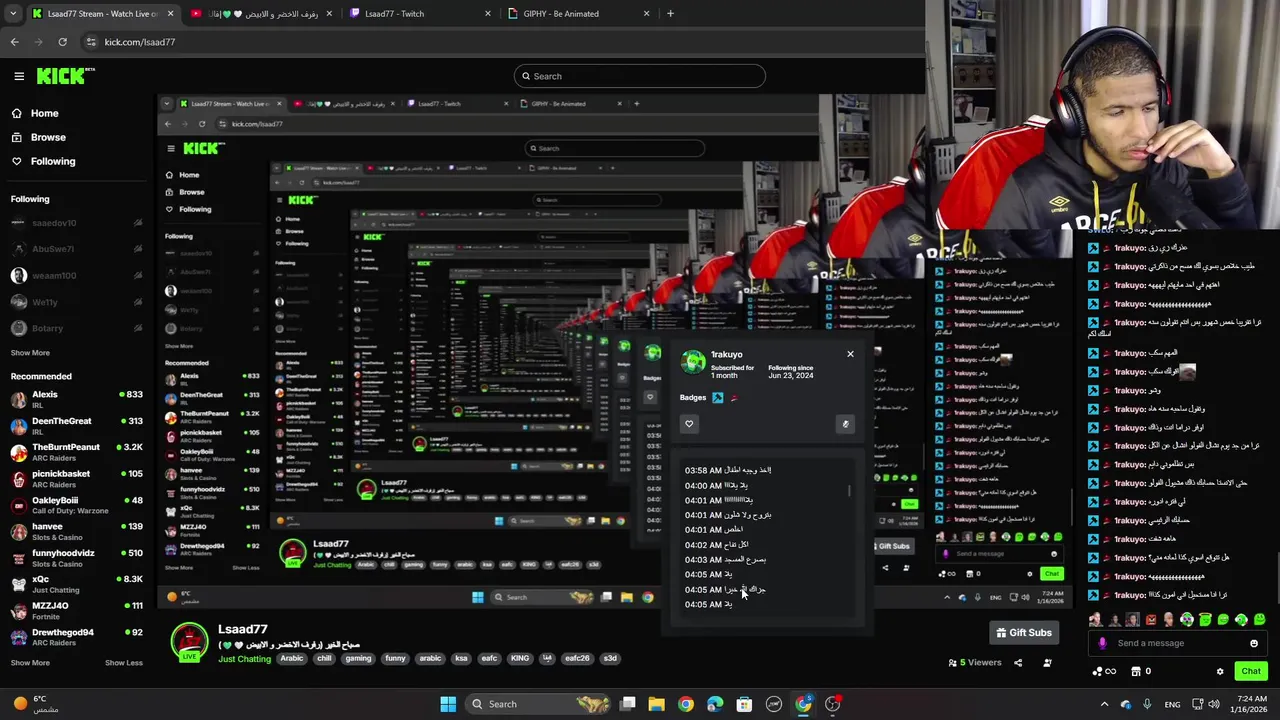Click Lsaad77 streamer avatar with LIVE badge
This screenshot has width=1280, height=720.
click(x=189, y=642)
